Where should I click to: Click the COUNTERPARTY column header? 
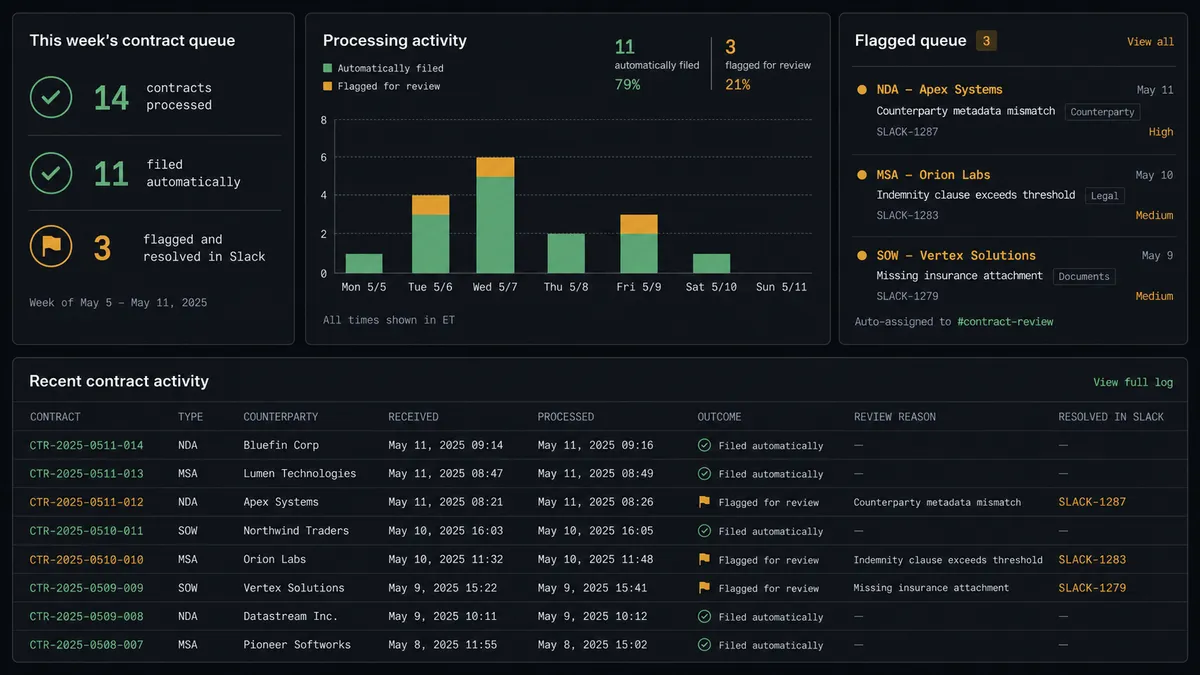tap(281, 417)
